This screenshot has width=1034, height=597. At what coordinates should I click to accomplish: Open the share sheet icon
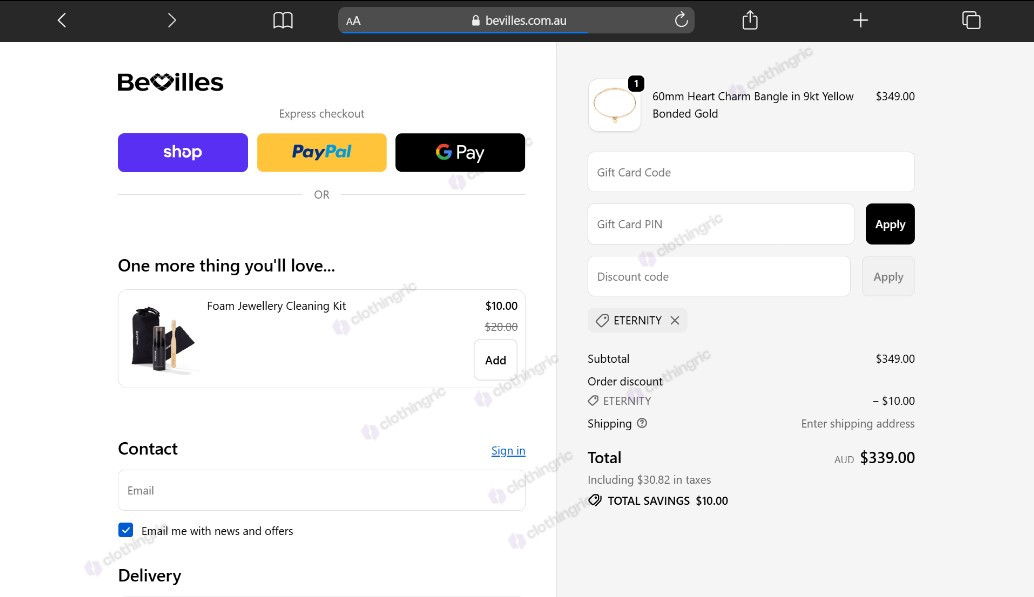tap(750, 20)
